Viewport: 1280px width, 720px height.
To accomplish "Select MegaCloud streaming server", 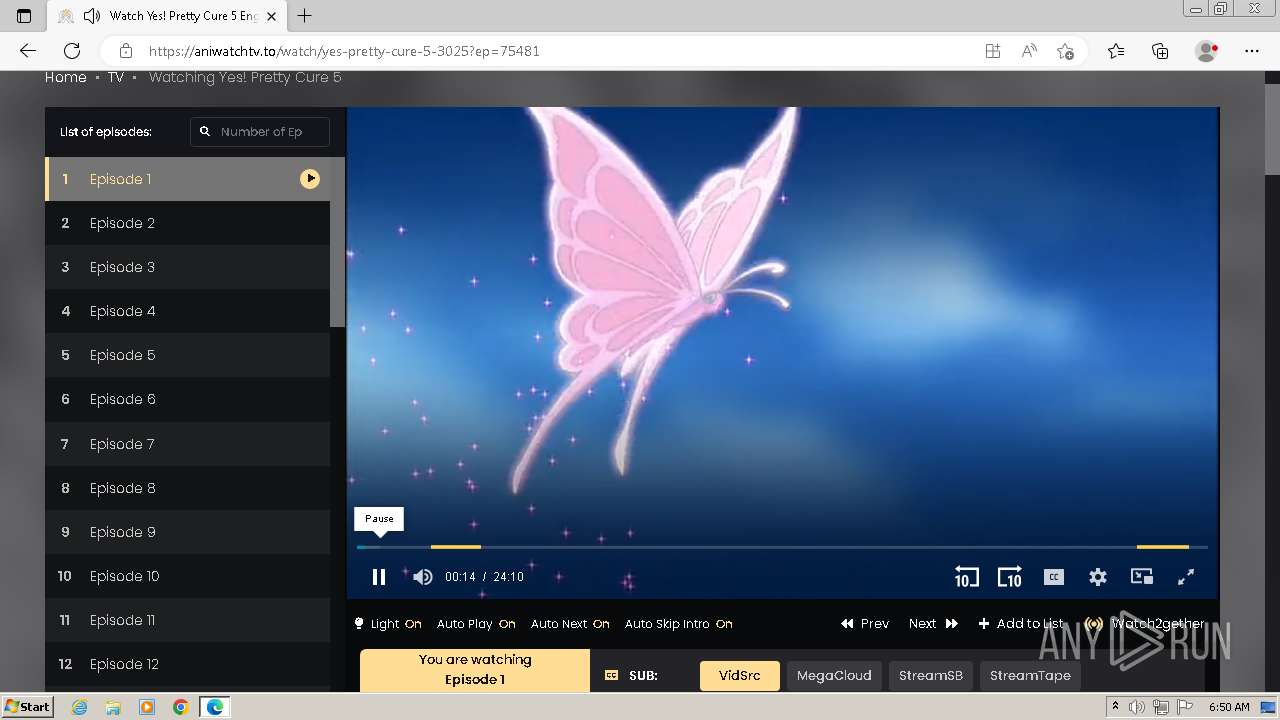I will point(834,676).
